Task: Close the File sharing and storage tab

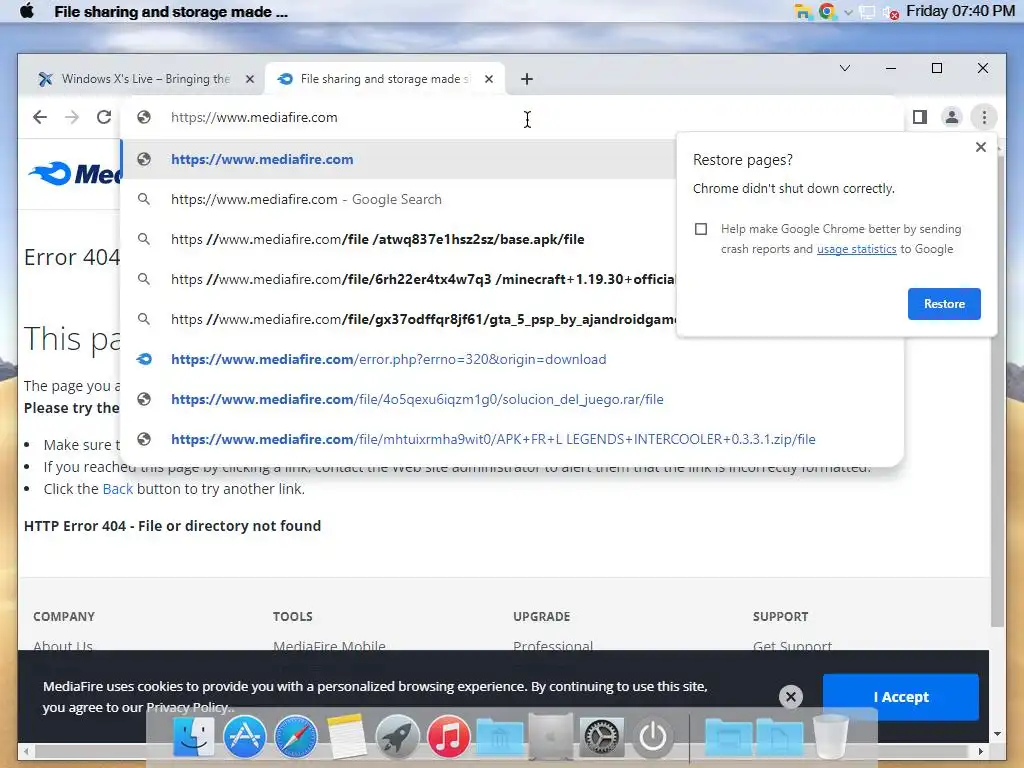Action: (x=488, y=79)
